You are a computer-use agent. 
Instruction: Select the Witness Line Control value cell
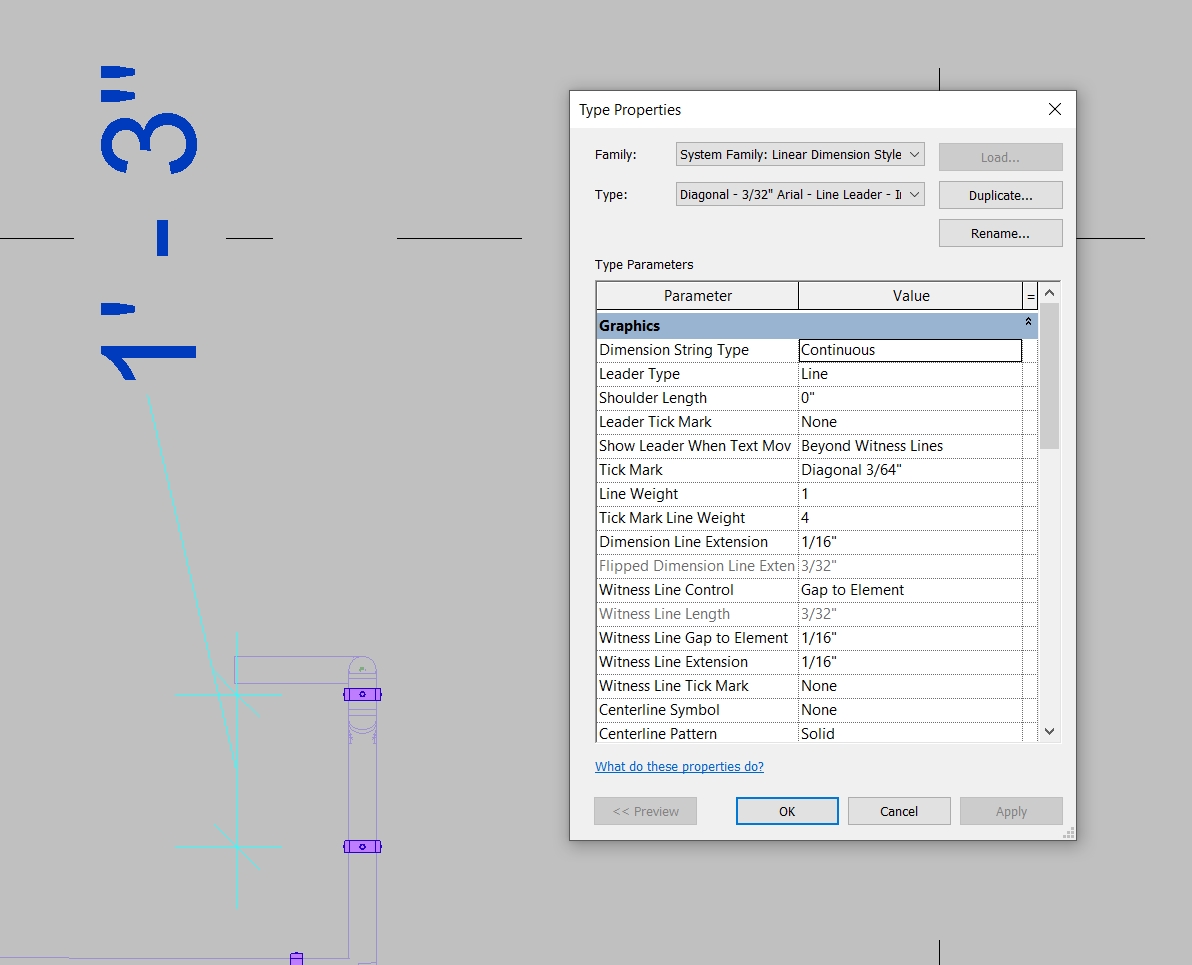910,590
